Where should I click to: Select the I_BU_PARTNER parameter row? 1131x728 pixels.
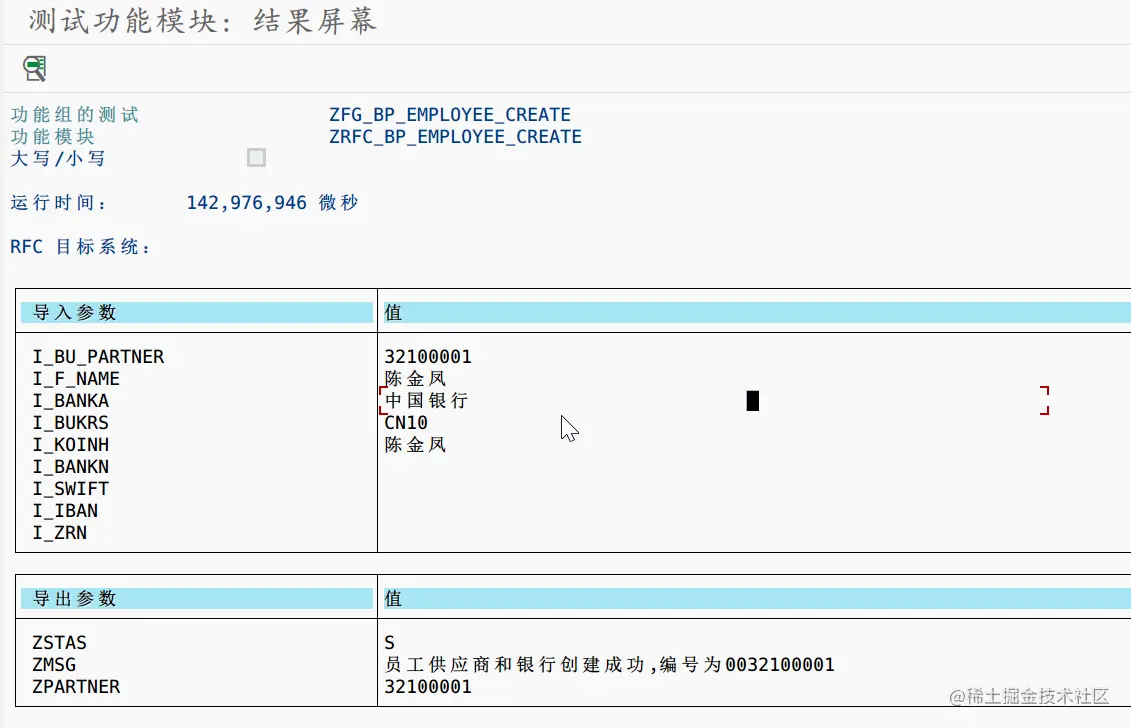(99, 356)
